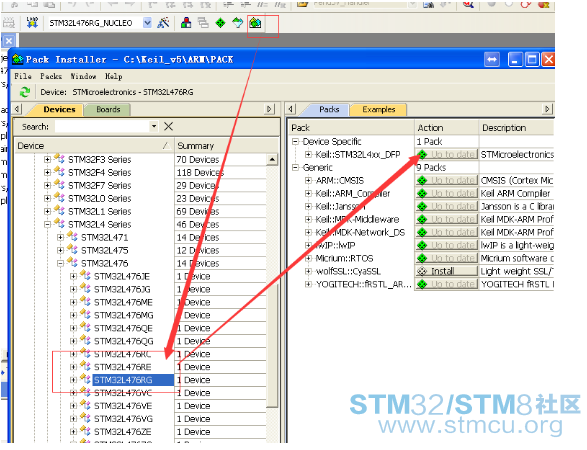Select the Keil::MDK-Middleware pack row
Viewport: 587px width, 450px height.
point(358,219)
